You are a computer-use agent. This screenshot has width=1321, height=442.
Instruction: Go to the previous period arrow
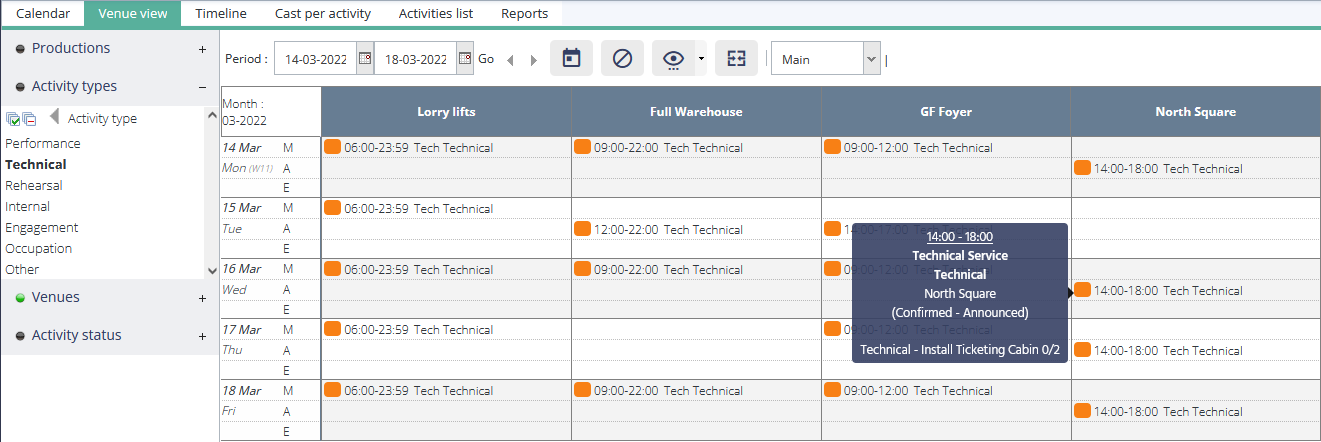(x=510, y=60)
